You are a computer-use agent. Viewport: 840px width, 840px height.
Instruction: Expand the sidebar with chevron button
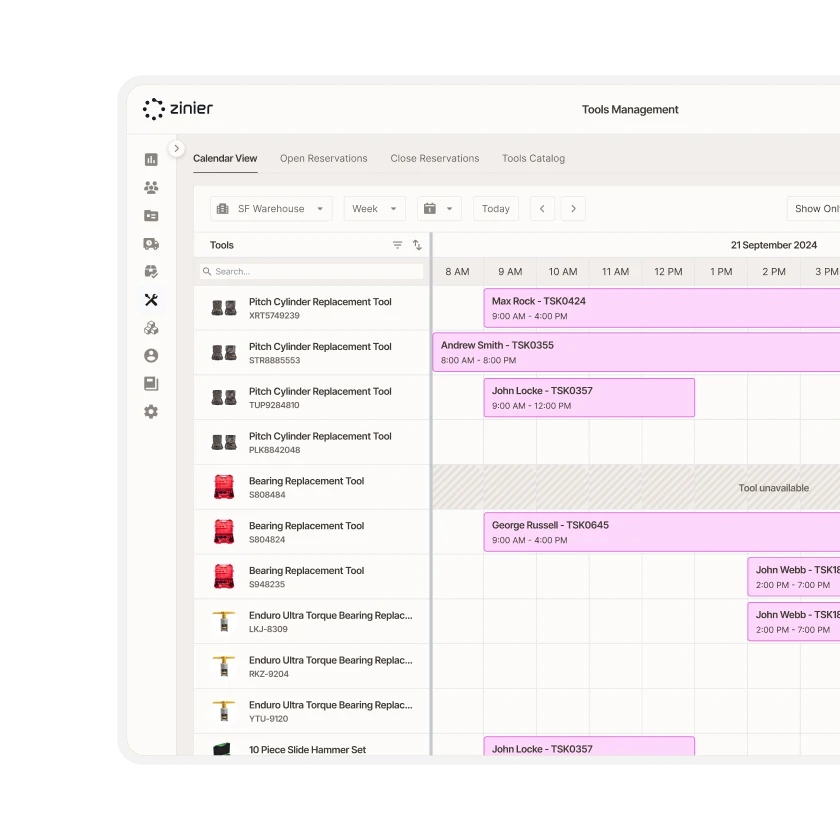pyautogui.click(x=176, y=148)
